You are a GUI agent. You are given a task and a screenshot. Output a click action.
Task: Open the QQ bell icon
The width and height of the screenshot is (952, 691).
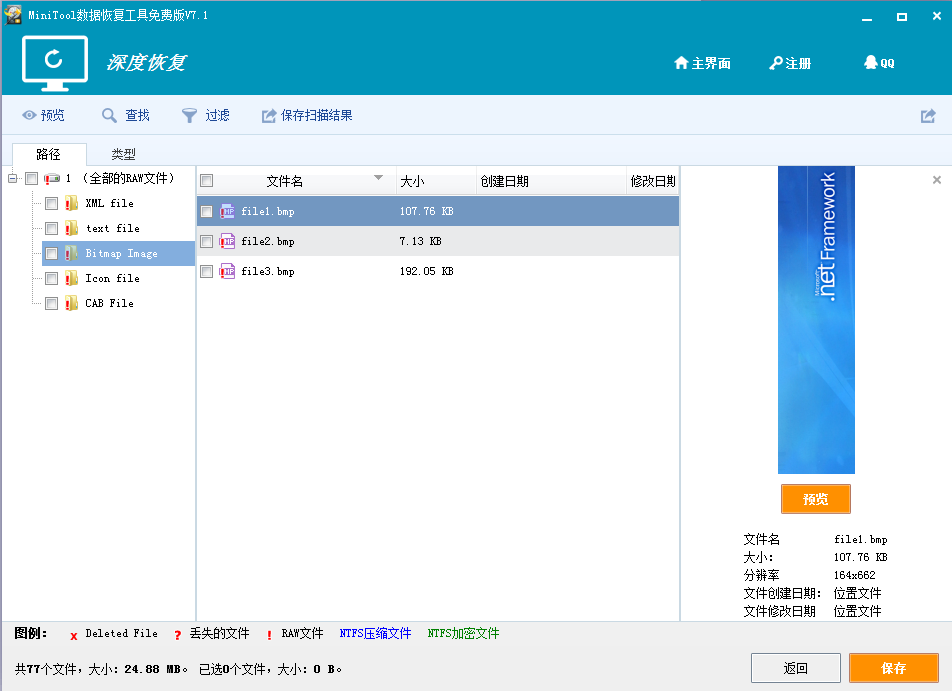[x=871, y=62]
